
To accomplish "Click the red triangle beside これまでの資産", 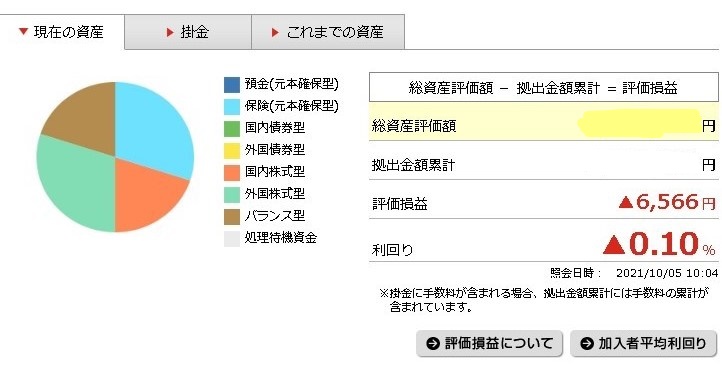I will tap(275, 32).
